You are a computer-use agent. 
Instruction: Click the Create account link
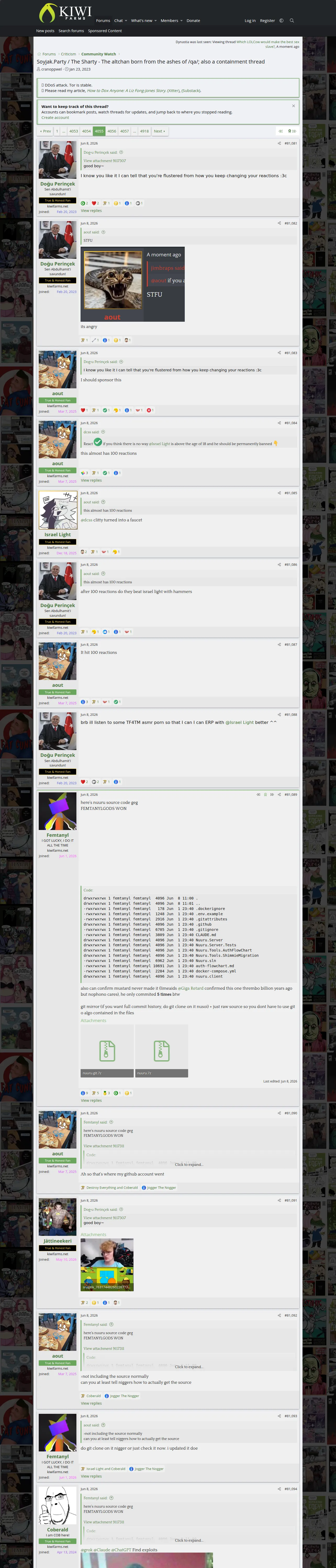click(55, 118)
